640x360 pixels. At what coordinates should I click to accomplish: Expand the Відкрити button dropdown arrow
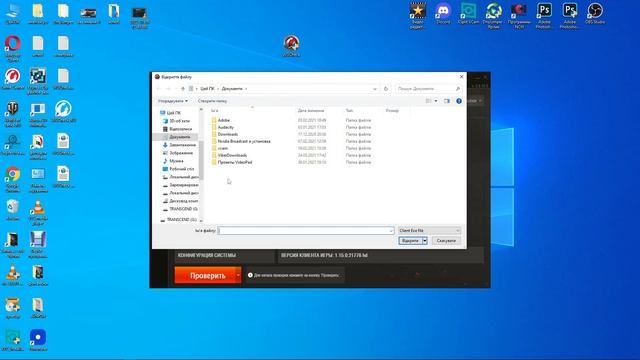(425, 241)
